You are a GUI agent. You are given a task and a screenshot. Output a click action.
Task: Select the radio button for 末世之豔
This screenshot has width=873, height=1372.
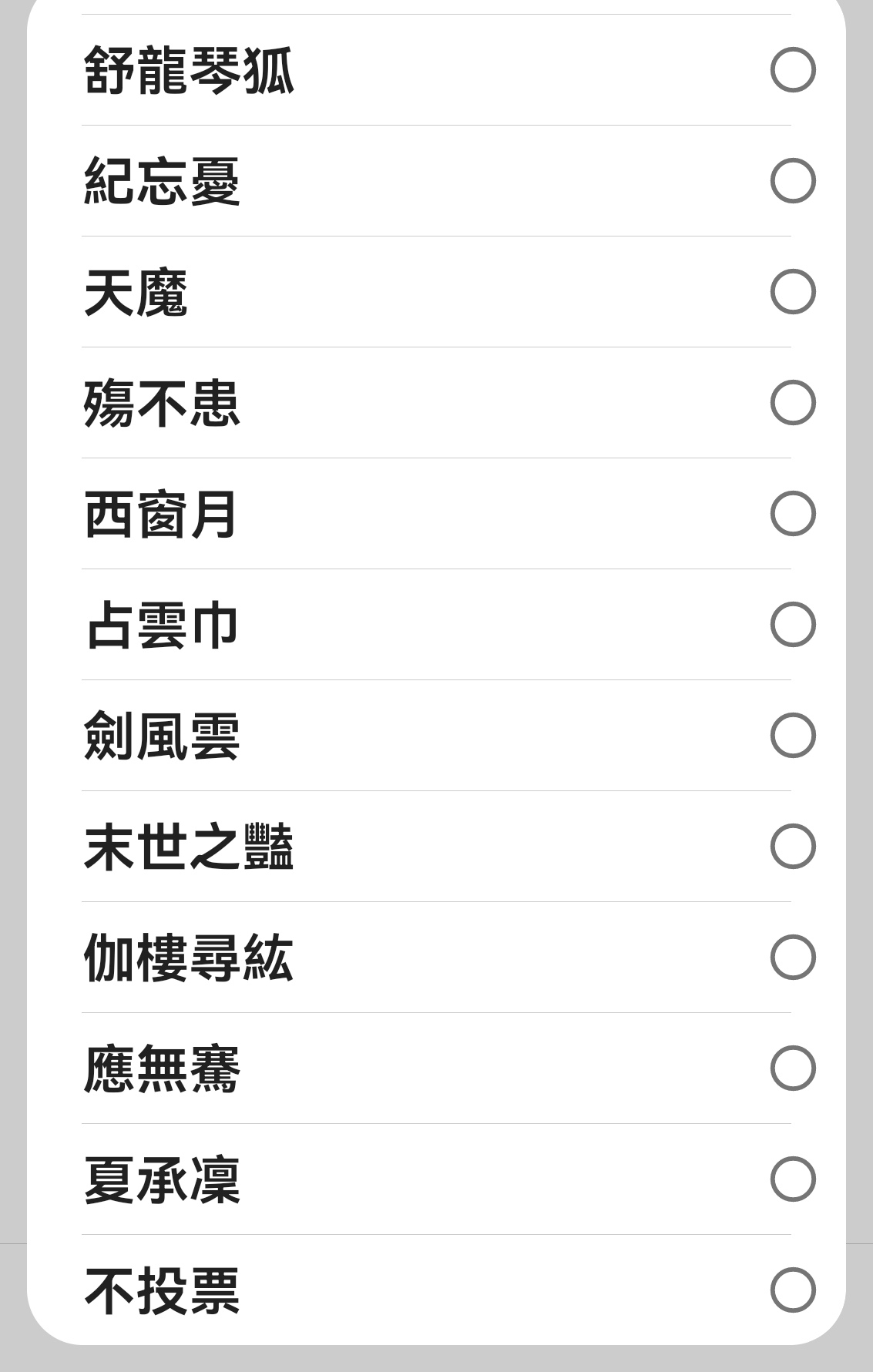[793, 847]
